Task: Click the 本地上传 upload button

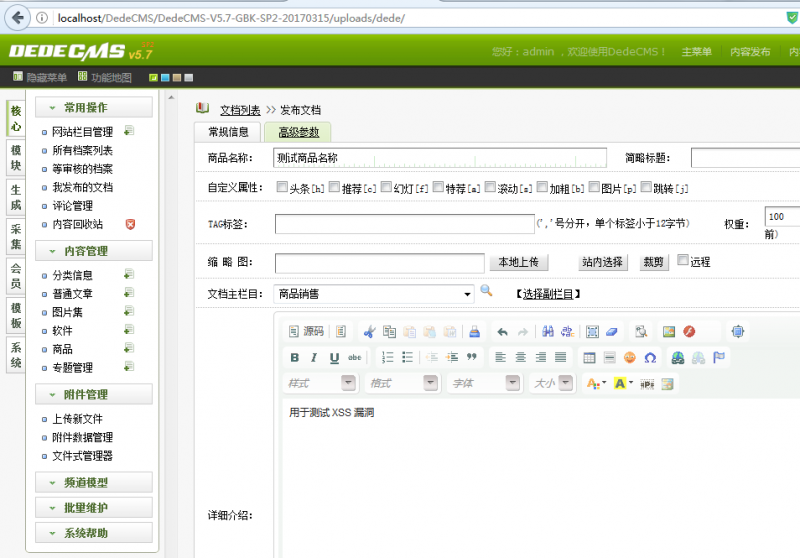Action: pos(518,262)
